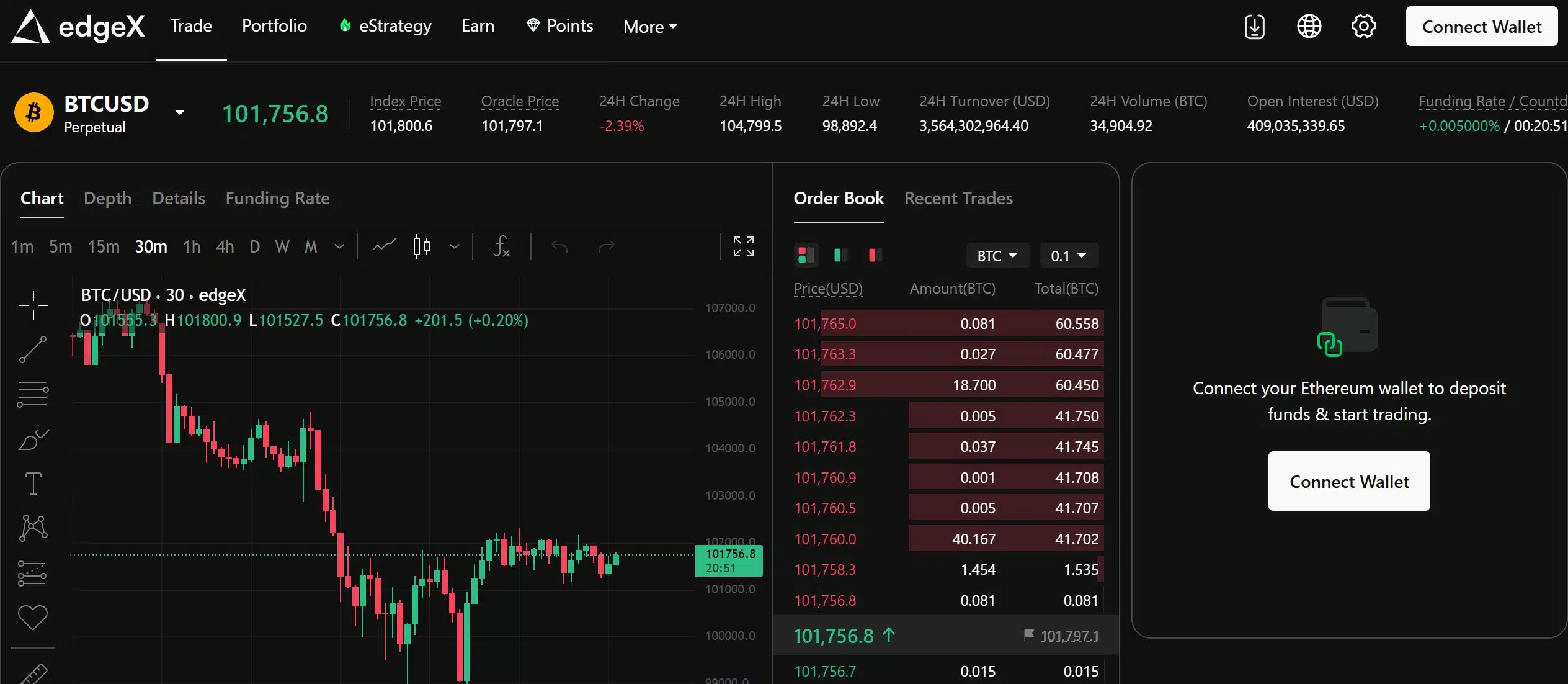Select the text annotation tool
Viewport: 1568px width, 684px height.
coord(33,483)
